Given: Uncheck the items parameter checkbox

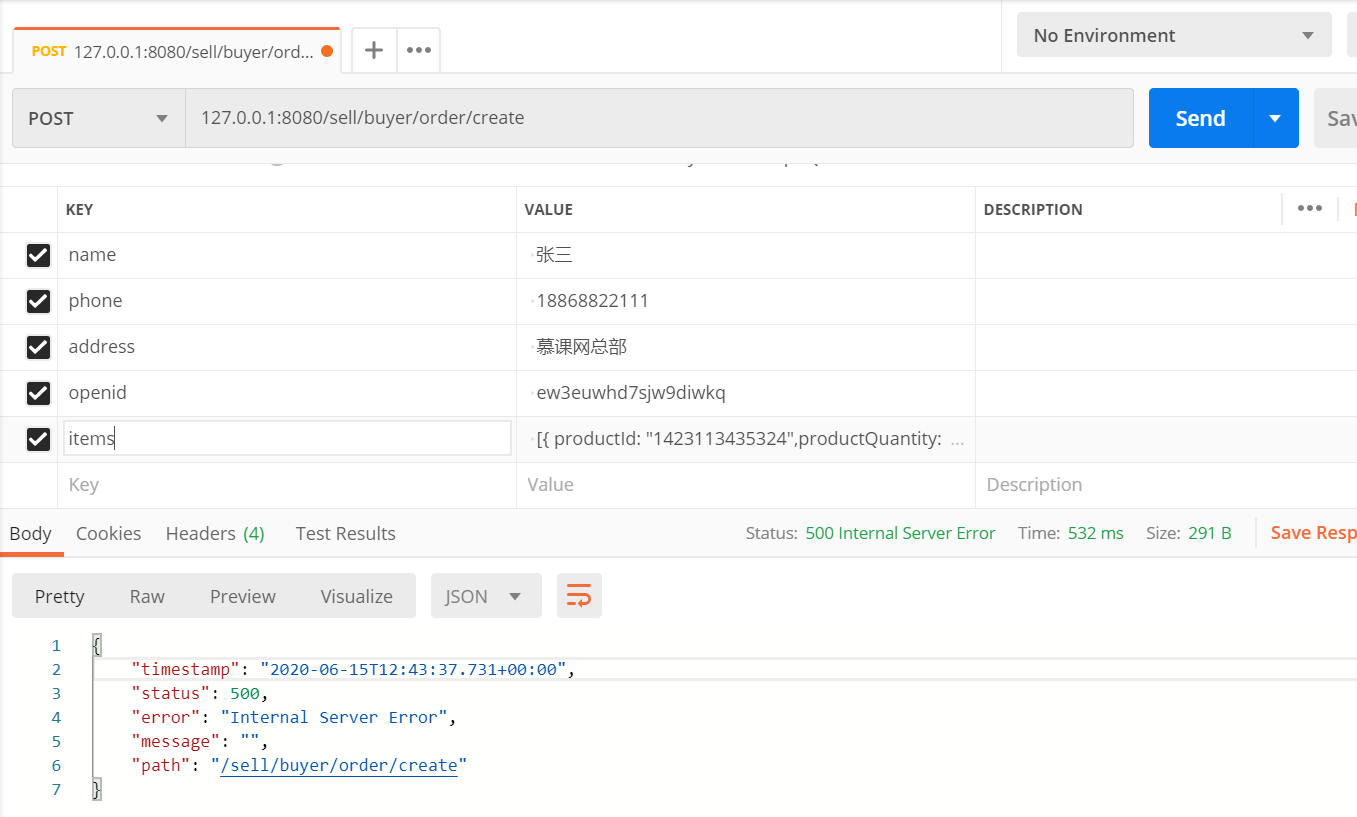Looking at the screenshot, I should pyautogui.click(x=38, y=439).
